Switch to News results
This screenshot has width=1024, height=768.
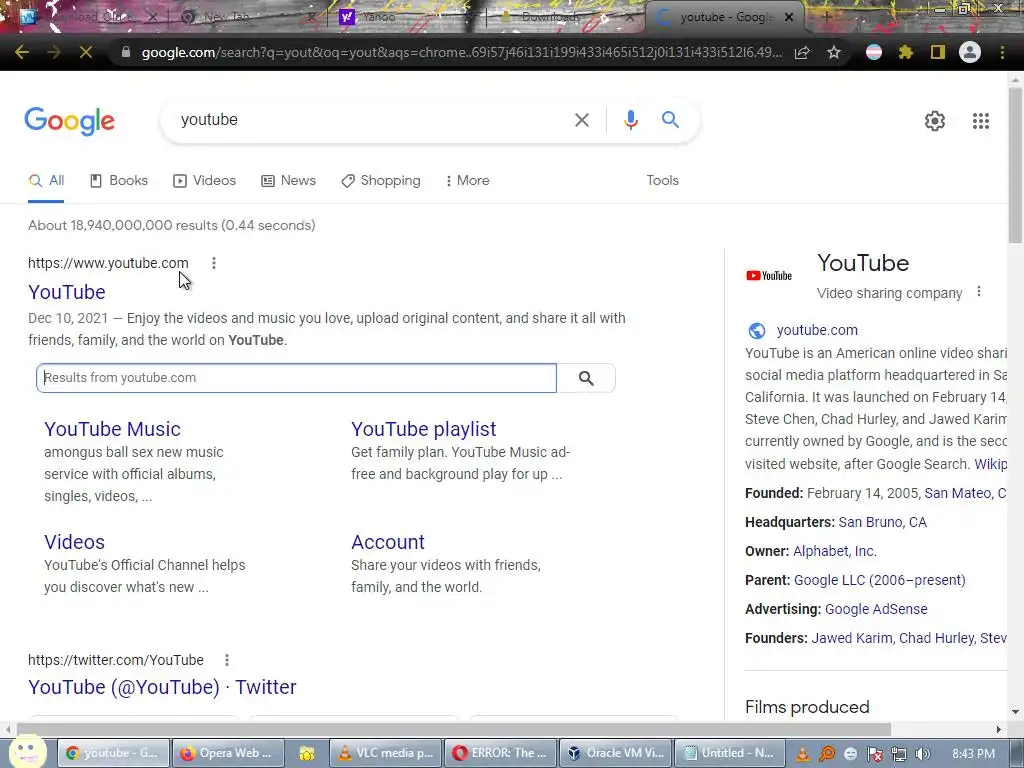coord(289,181)
